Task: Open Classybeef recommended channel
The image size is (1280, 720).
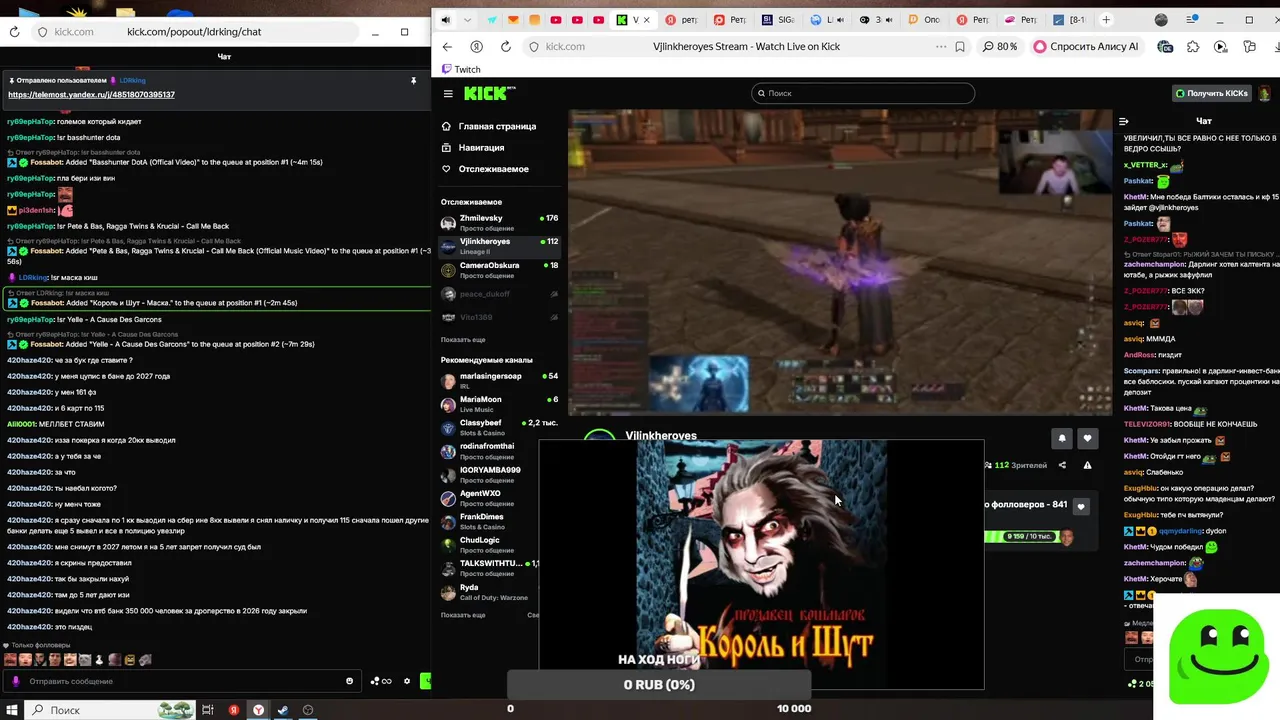Action: pos(499,427)
